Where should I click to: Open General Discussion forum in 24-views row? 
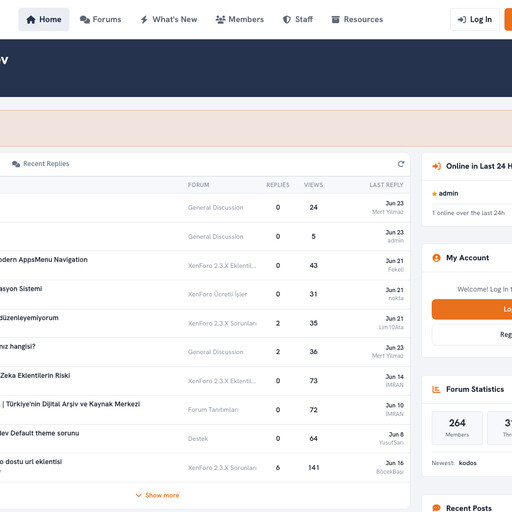216,207
